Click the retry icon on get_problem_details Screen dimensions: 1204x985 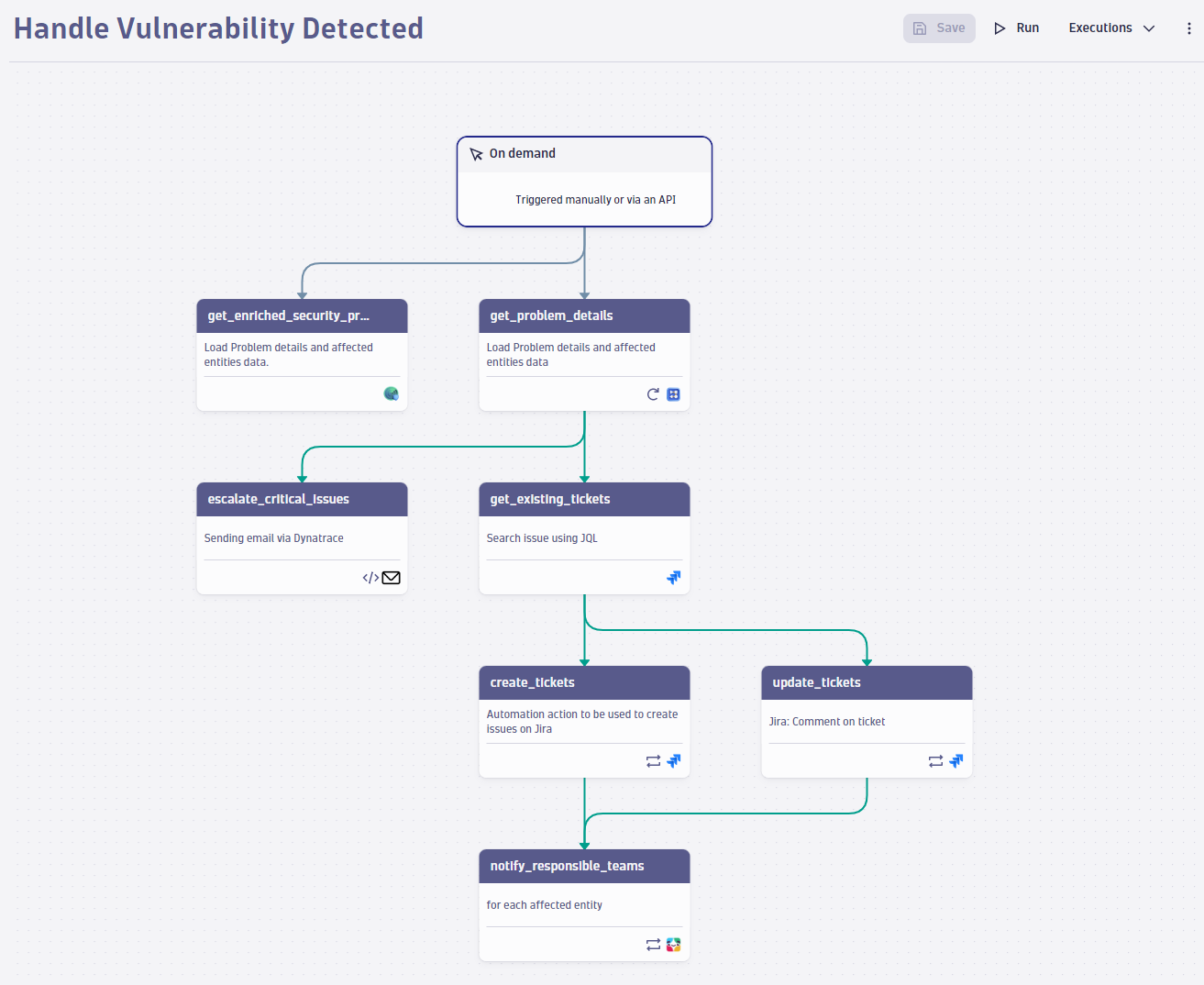653,394
